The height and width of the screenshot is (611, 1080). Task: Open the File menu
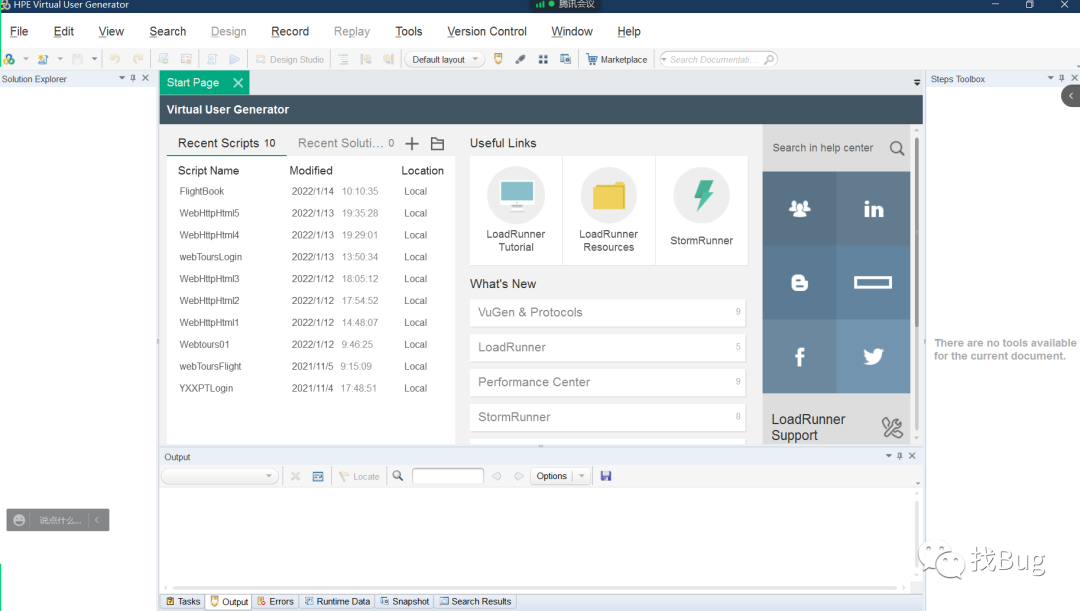click(x=19, y=32)
